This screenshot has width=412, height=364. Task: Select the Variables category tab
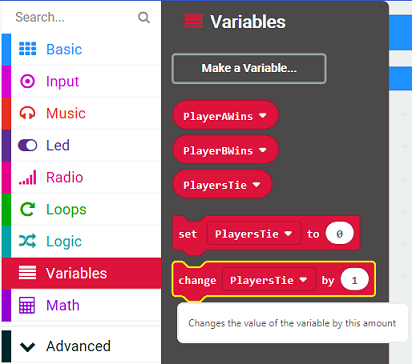click(x=81, y=273)
